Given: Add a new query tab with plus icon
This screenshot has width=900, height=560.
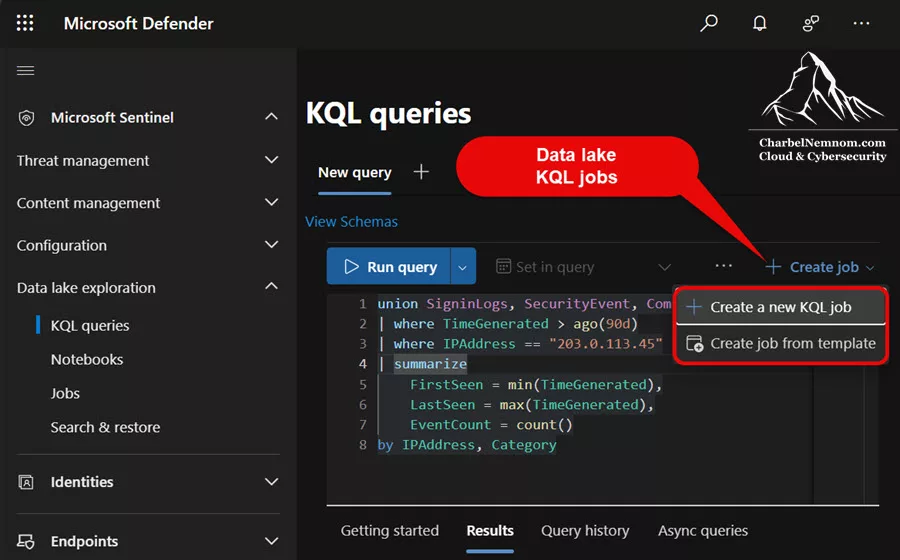Looking at the screenshot, I should click(x=421, y=172).
